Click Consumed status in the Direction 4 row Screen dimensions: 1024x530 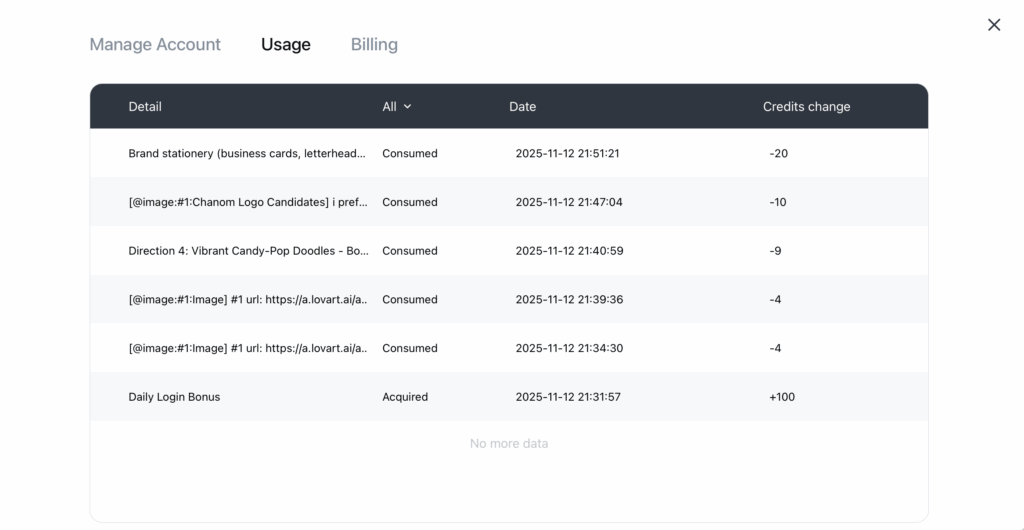click(409, 251)
